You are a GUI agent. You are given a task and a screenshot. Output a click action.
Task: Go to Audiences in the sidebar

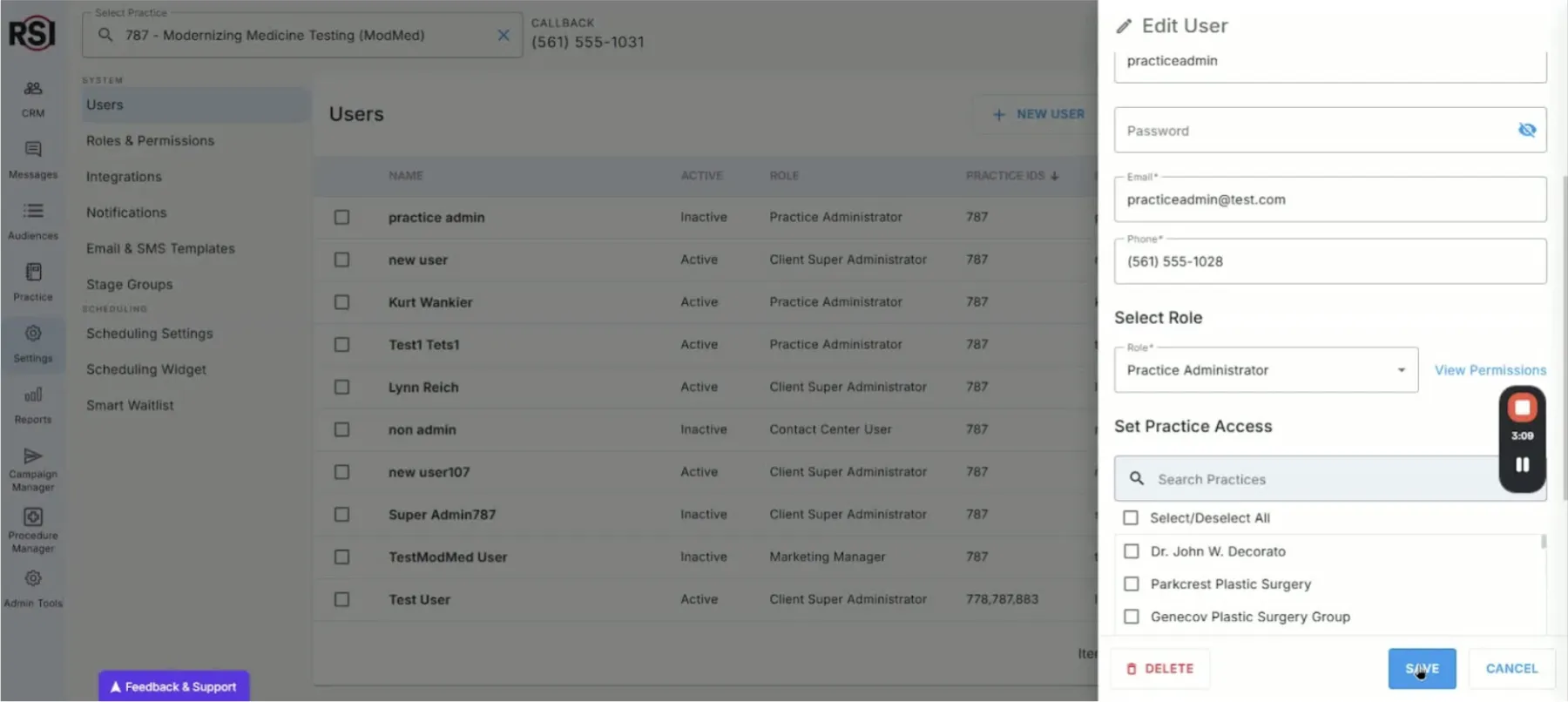(x=33, y=212)
